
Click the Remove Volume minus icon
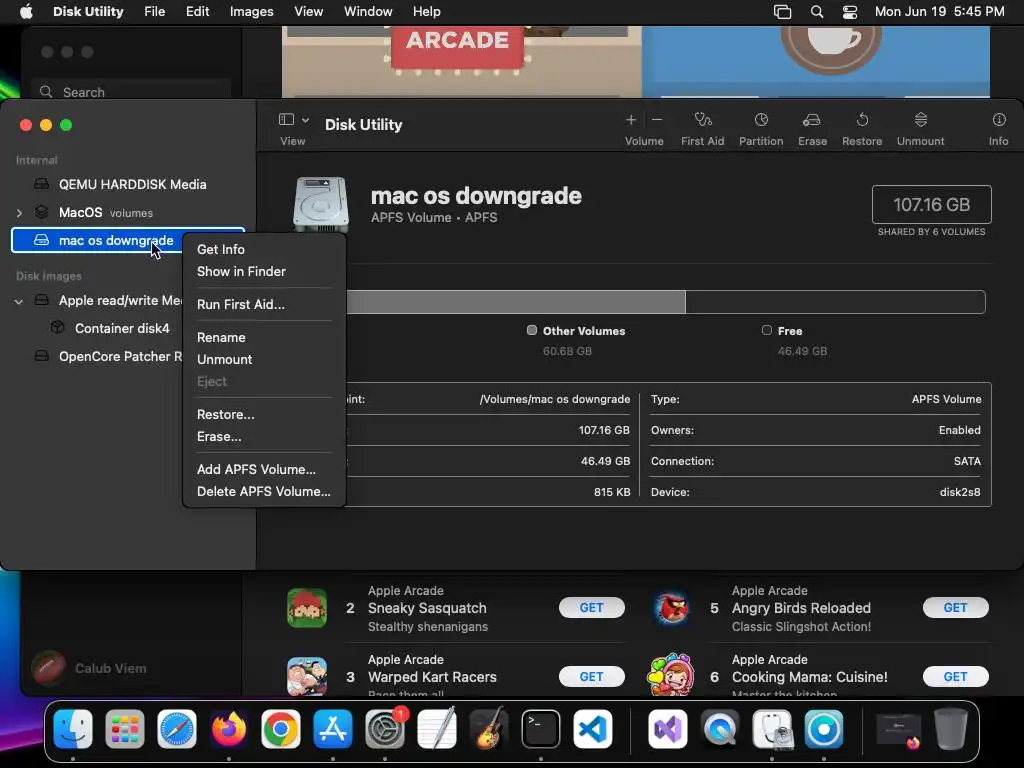tap(657, 120)
